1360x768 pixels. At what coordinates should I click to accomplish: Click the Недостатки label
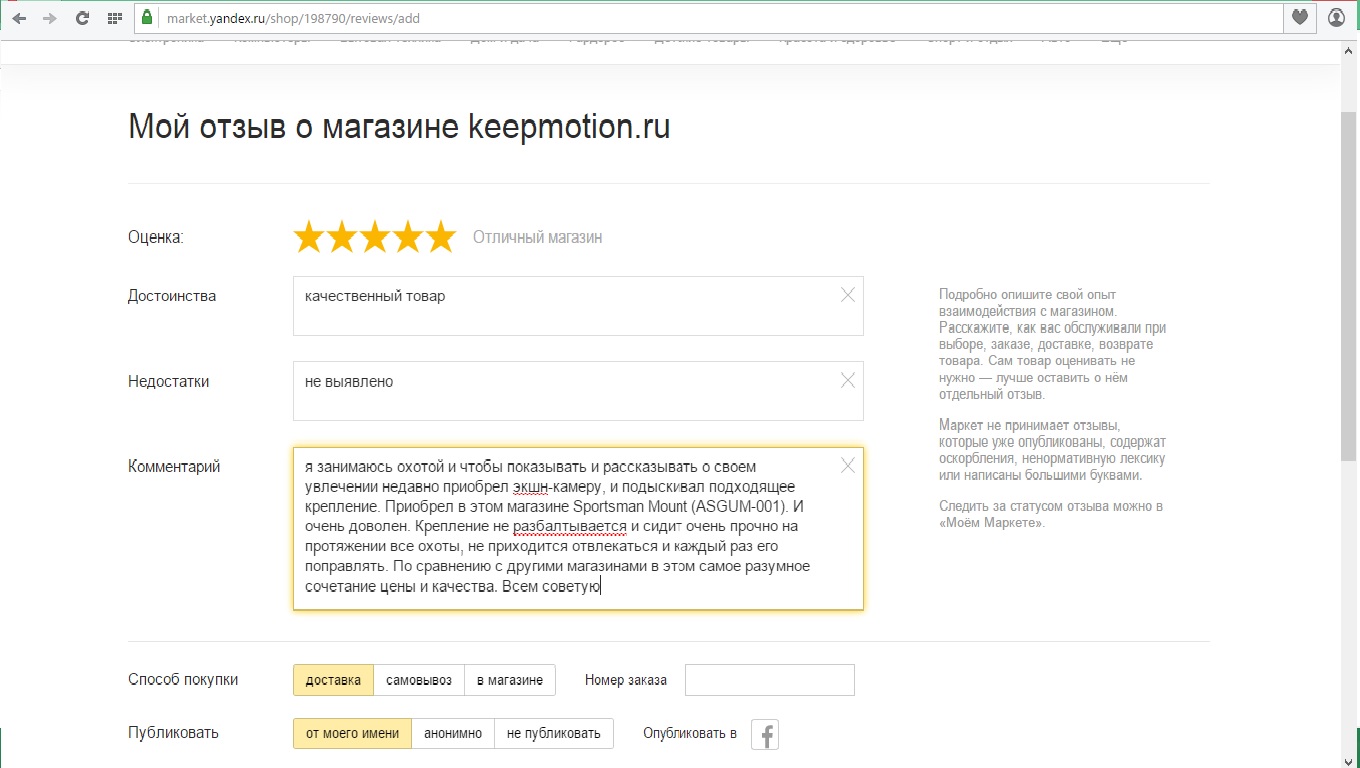169,382
